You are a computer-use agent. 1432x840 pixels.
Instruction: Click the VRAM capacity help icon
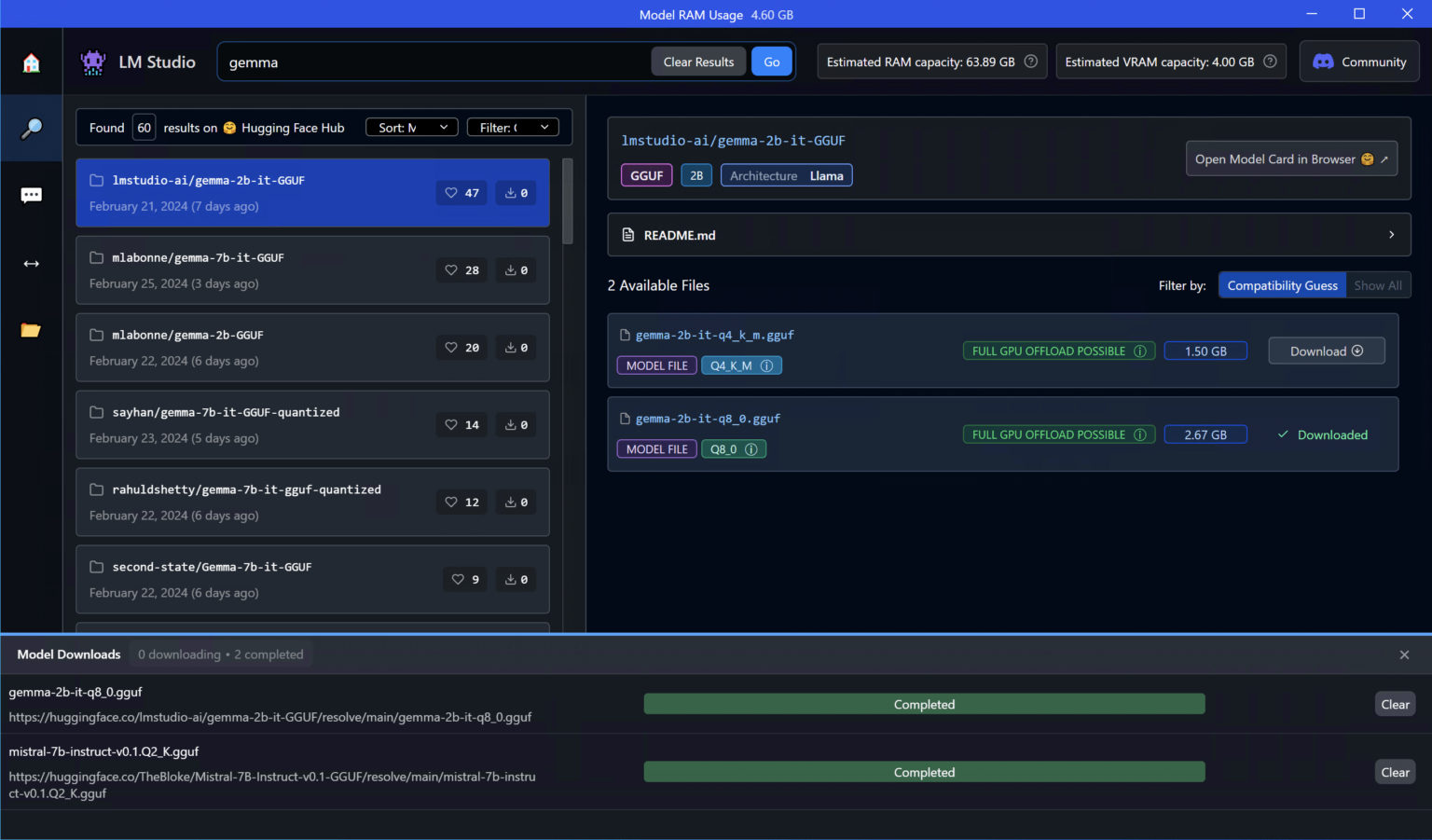coord(1270,62)
